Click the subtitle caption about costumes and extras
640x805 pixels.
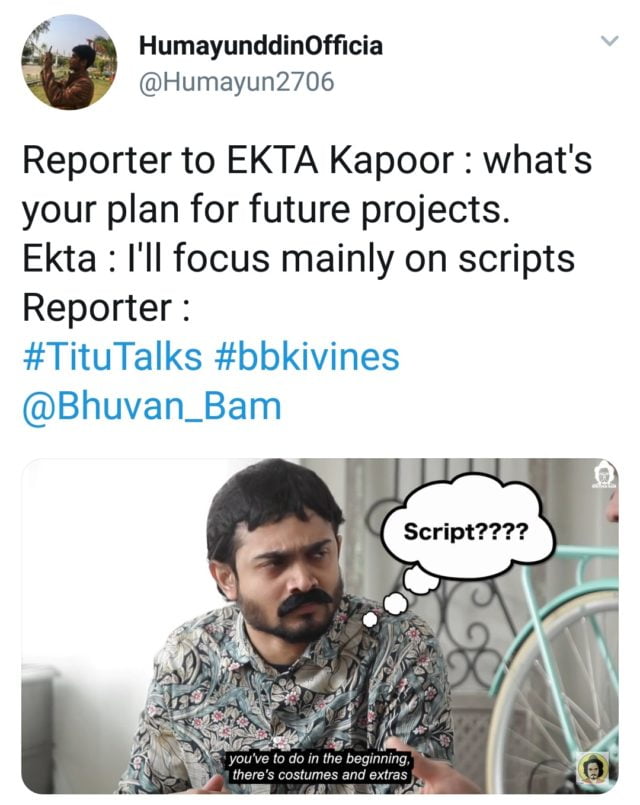(x=315, y=769)
